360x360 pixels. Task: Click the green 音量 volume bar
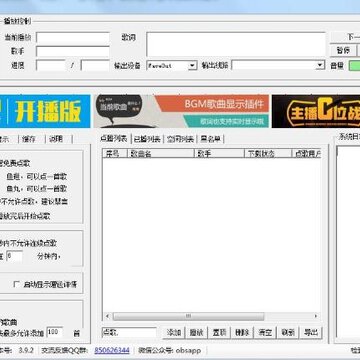point(354,65)
